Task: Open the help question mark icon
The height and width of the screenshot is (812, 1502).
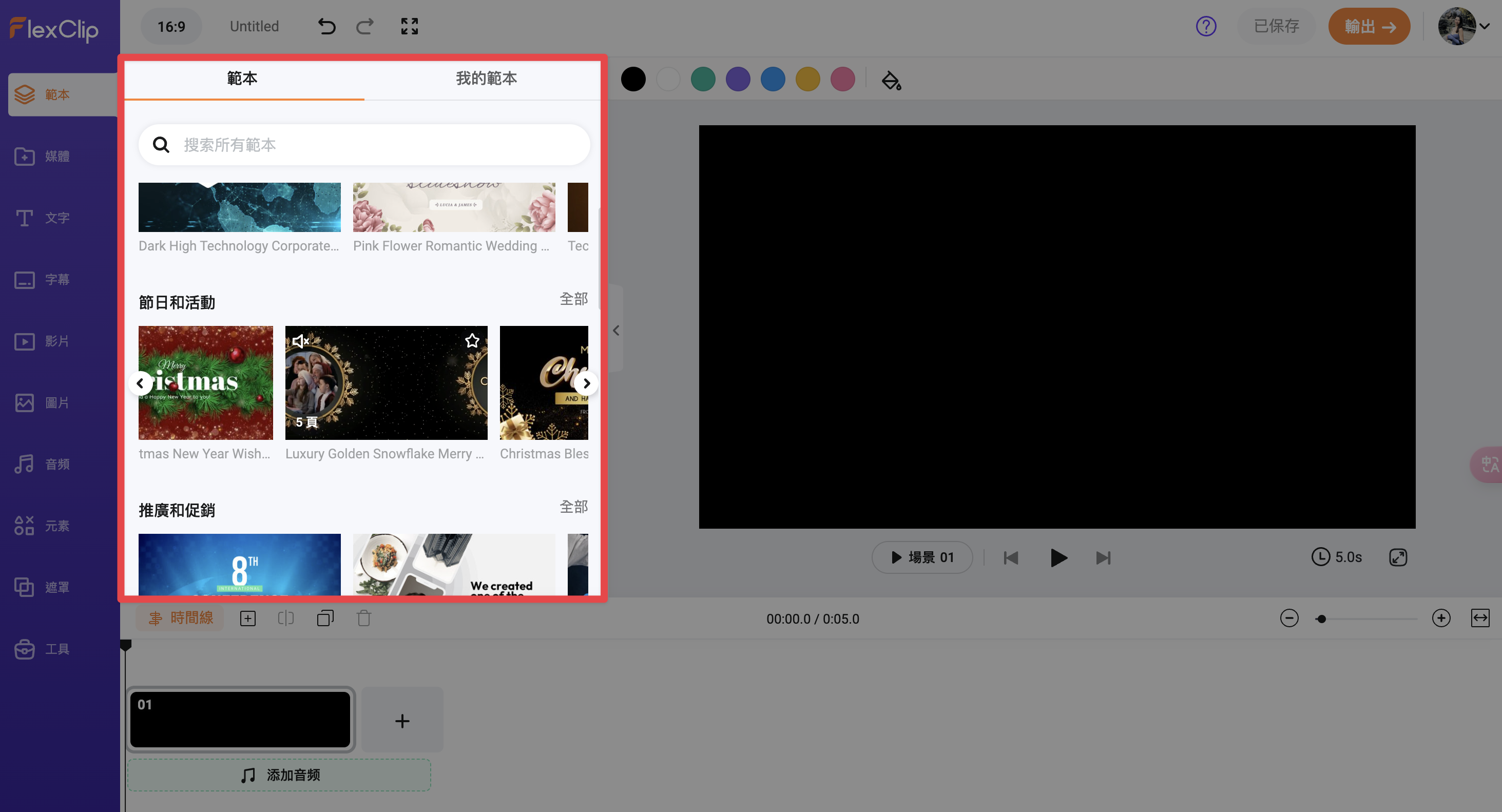Action: (1206, 26)
